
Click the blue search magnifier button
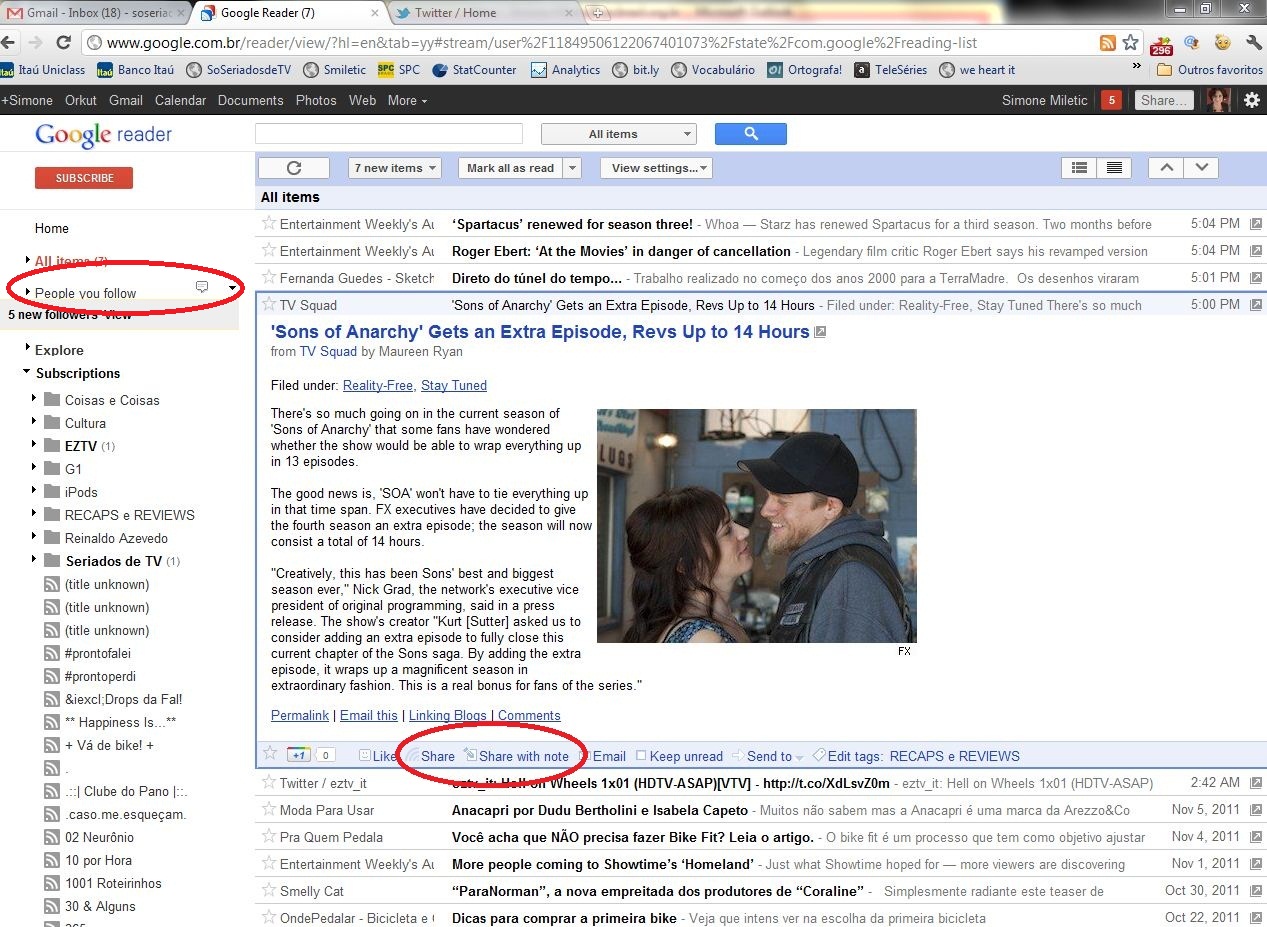pos(751,134)
